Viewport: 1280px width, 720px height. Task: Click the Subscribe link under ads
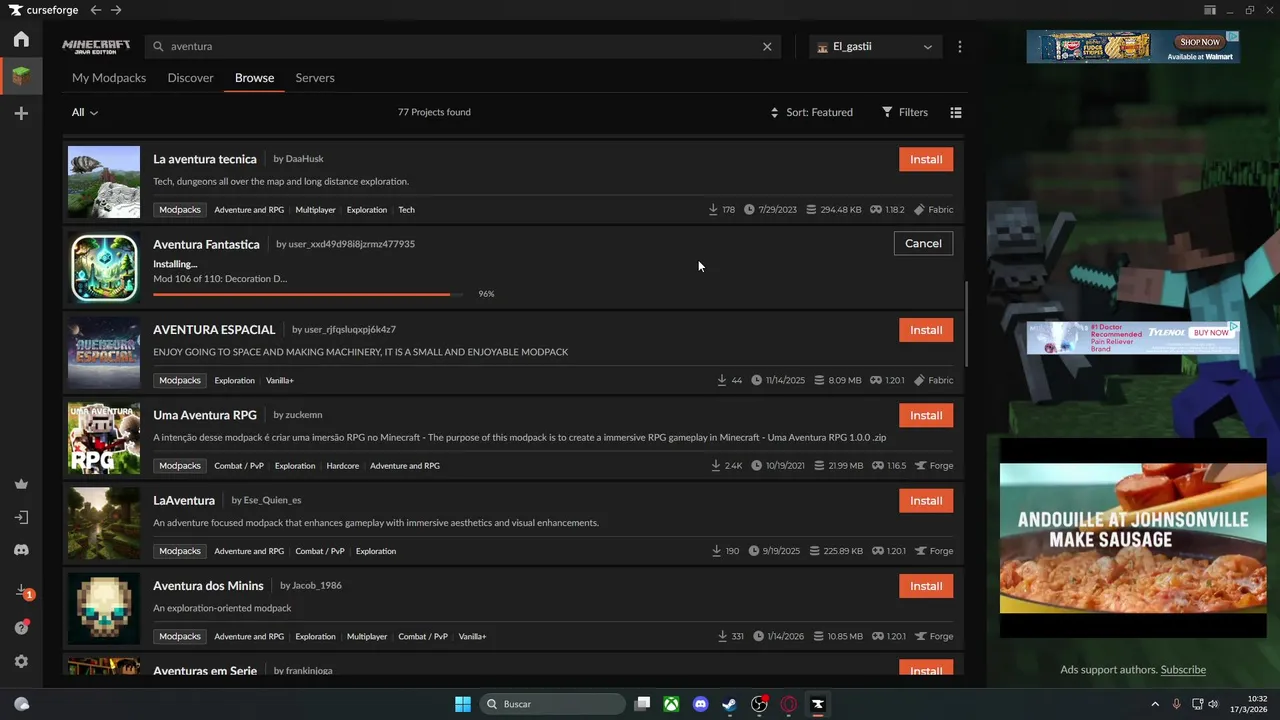[x=1183, y=670]
